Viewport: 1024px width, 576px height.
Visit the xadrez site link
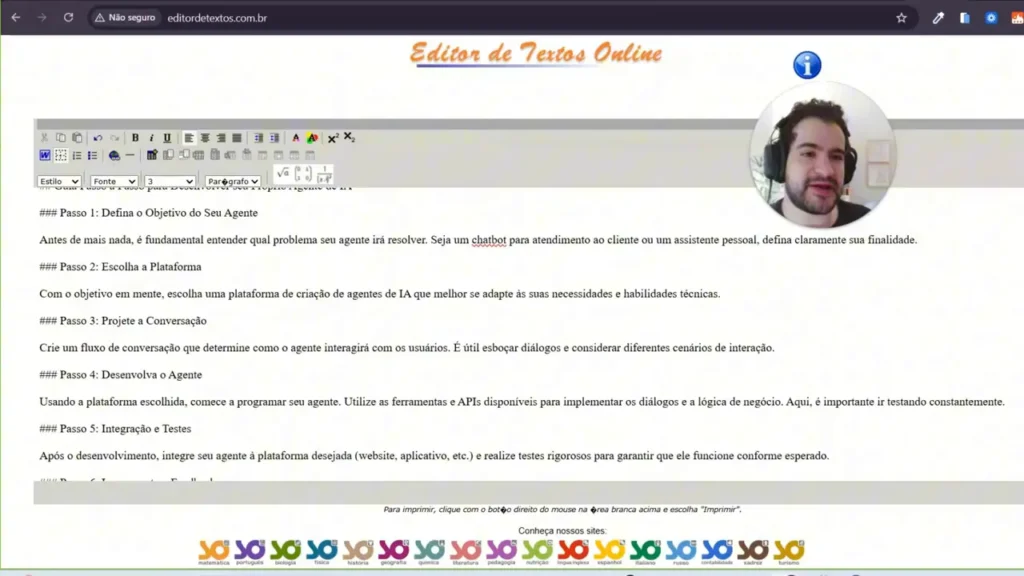click(752, 549)
